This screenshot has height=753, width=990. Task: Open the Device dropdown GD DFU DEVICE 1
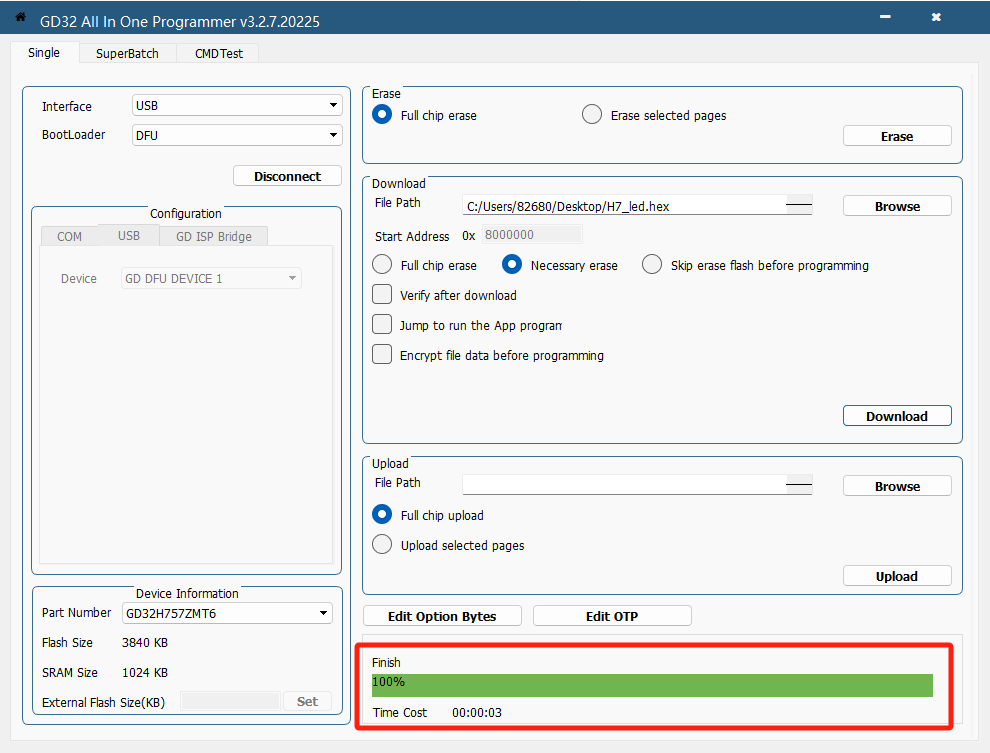point(211,278)
